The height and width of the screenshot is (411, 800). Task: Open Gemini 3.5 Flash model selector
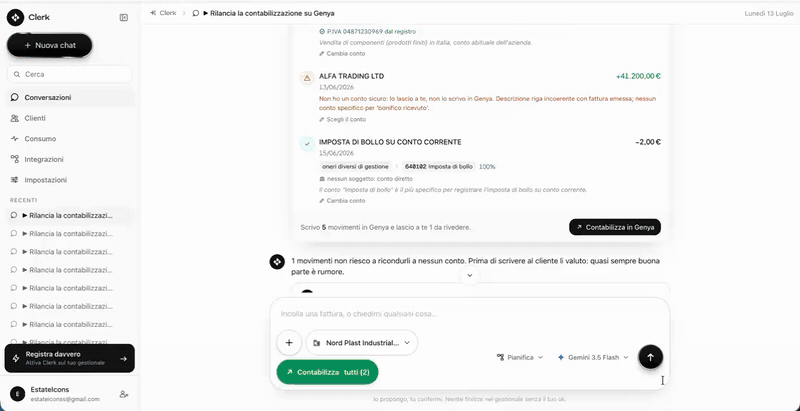coord(593,357)
